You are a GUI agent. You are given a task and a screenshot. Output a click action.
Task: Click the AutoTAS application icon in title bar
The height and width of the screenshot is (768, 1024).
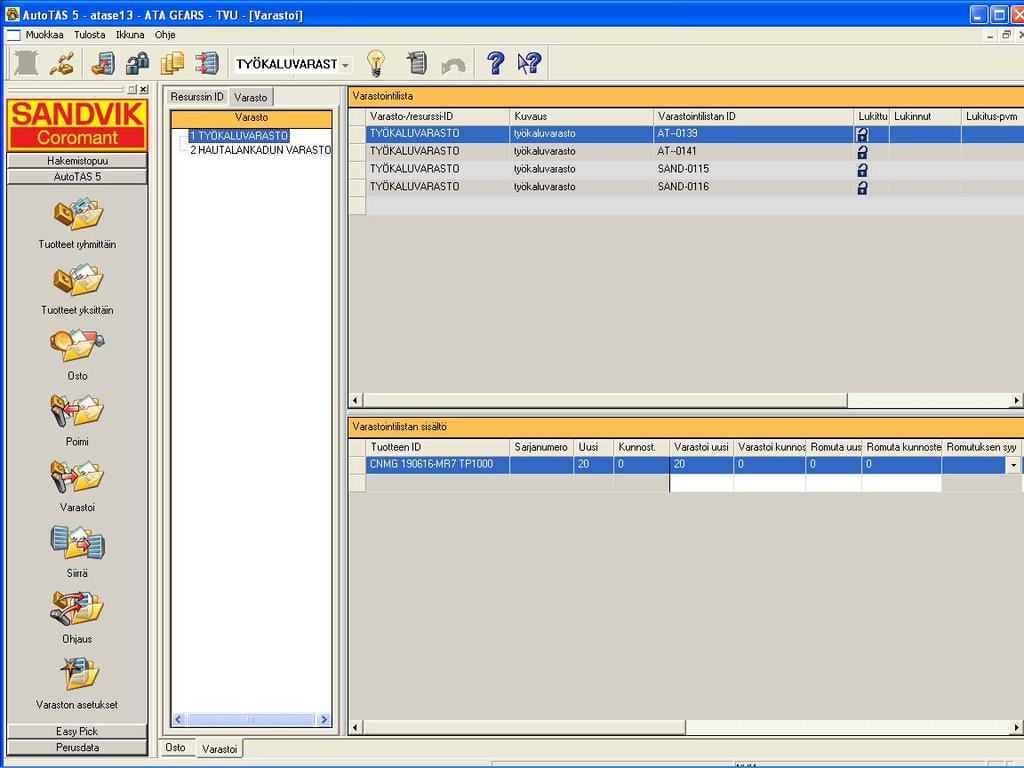[12, 14]
